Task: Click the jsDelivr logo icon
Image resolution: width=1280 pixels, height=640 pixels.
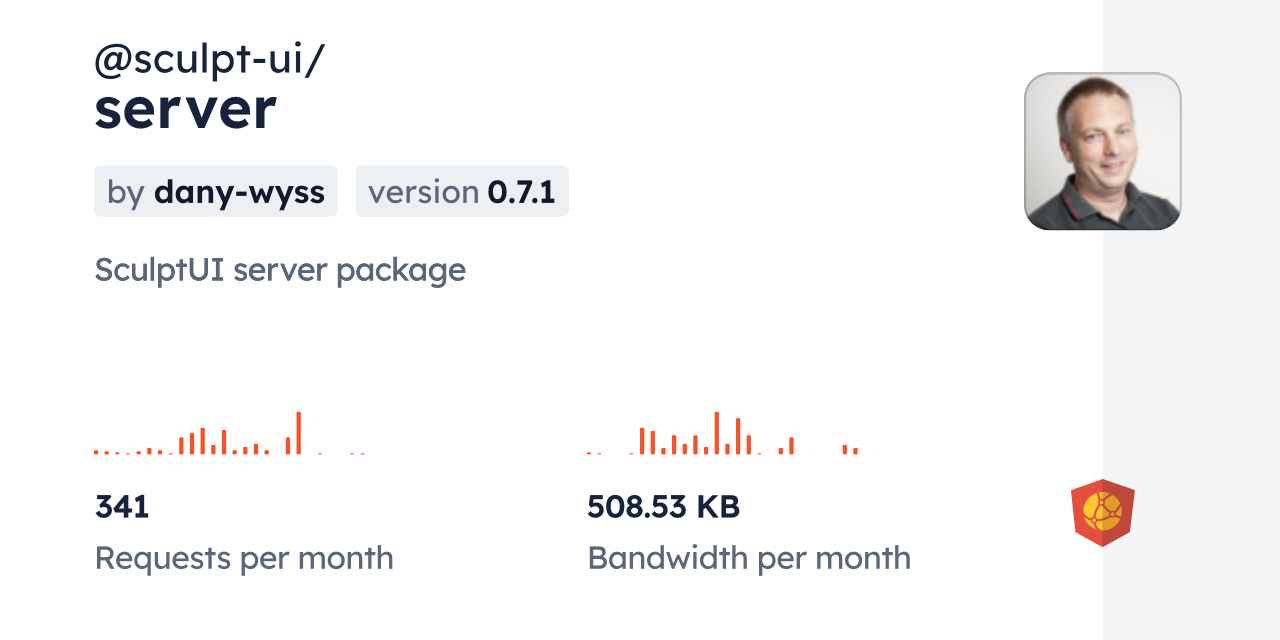Action: click(x=1102, y=513)
